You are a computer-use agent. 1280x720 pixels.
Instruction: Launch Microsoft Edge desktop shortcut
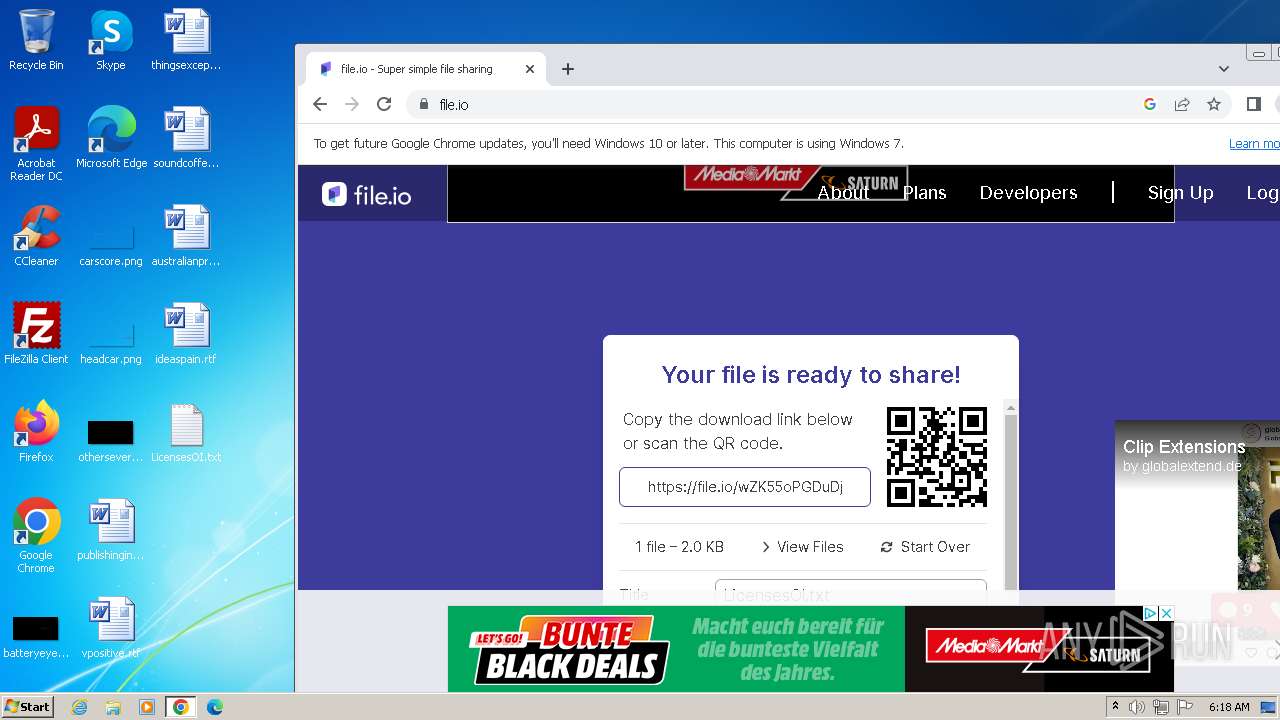point(111,138)
